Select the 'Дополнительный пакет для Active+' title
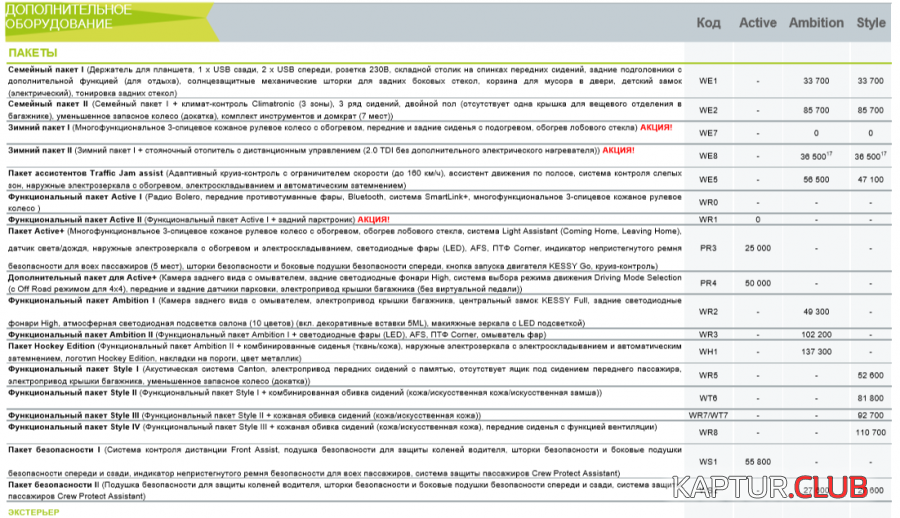This screenshot has width=900, height=518. tap(82, 277)
